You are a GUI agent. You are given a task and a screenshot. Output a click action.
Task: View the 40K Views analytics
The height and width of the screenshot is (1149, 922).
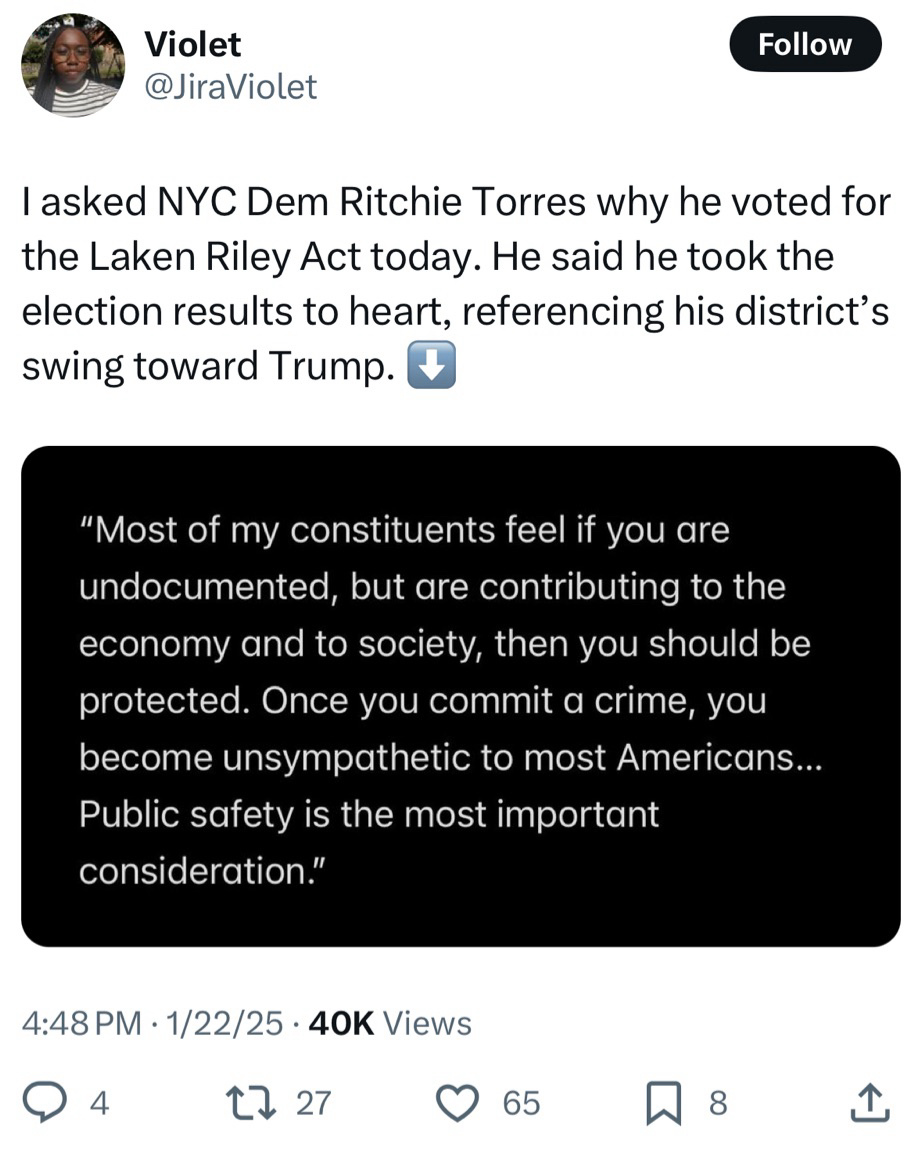tap(390, 1023)
